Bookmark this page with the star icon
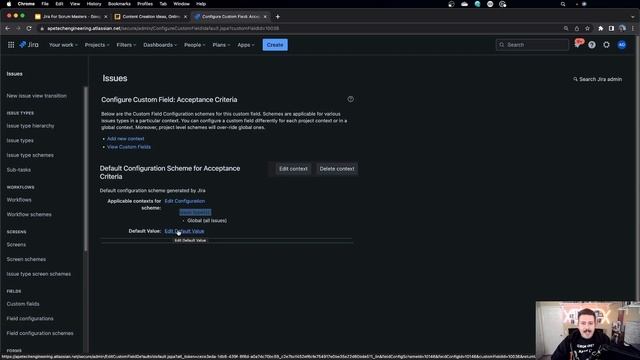This screenshot has width=640, height=360. pos(587,29)
